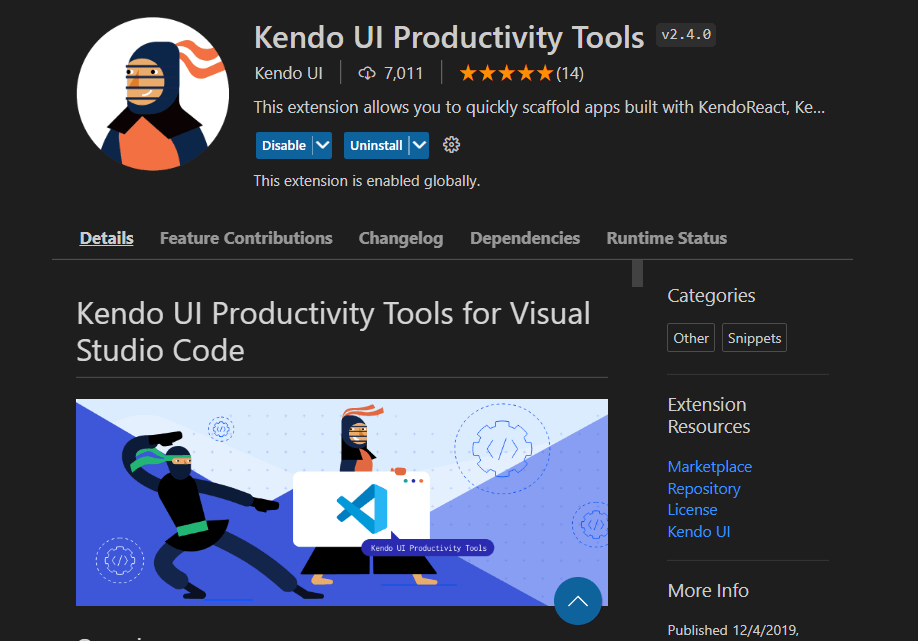Click the Published 12/4/2019 text
This screenshot has width=918, height=641.
point(733,630)
